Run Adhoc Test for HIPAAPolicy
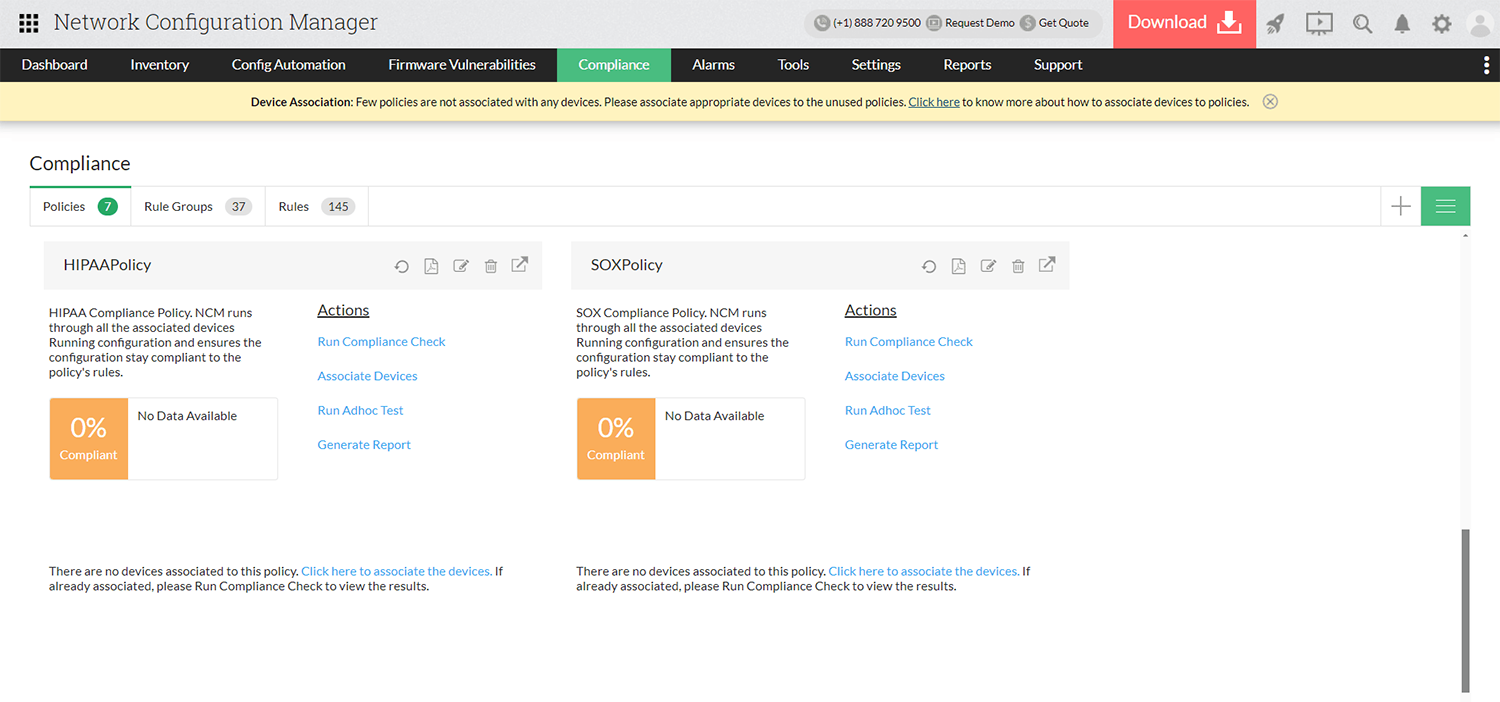1500x702 pixels. coord(360,410)
